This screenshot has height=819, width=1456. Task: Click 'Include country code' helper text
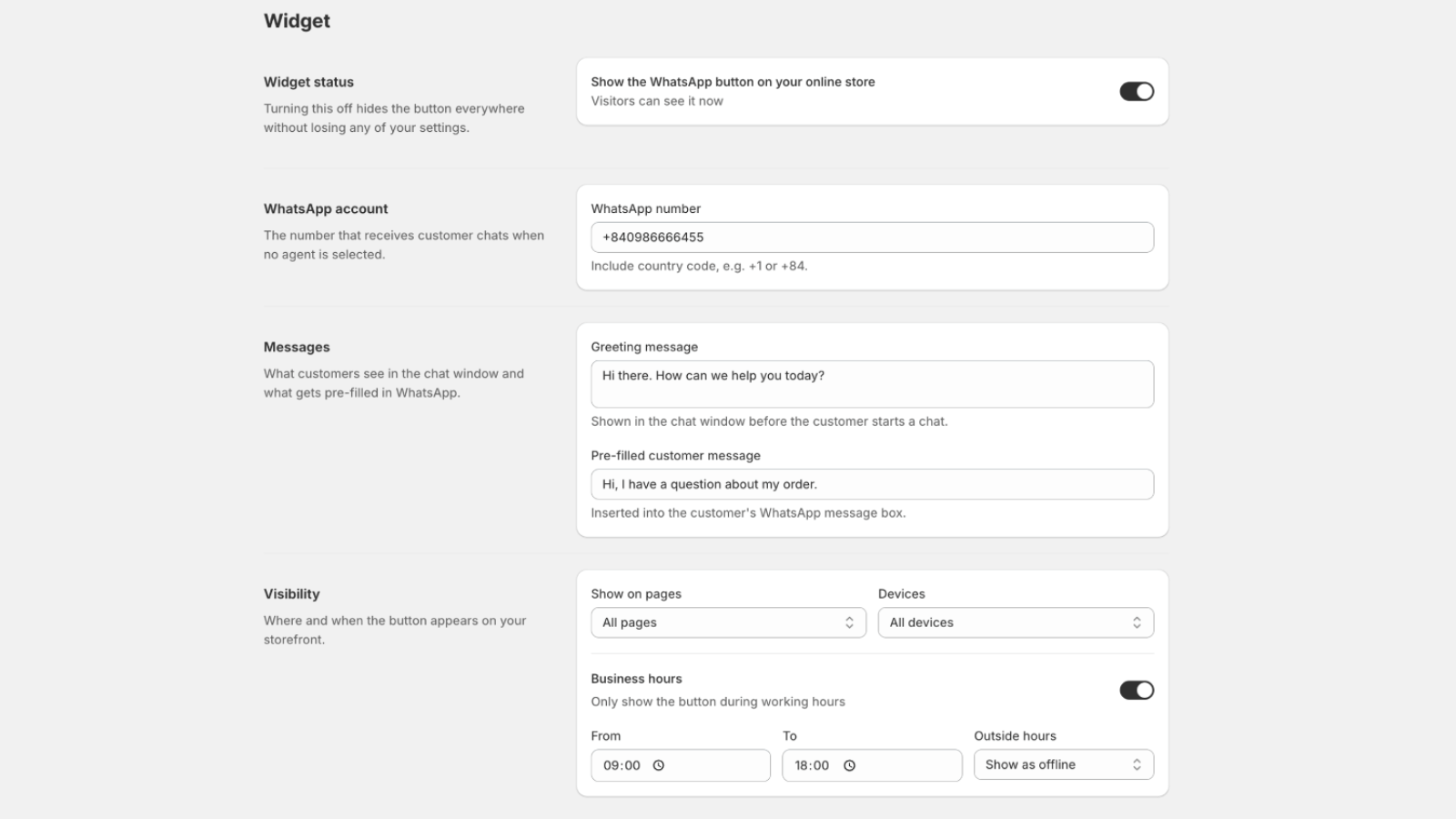pos(699,266)
